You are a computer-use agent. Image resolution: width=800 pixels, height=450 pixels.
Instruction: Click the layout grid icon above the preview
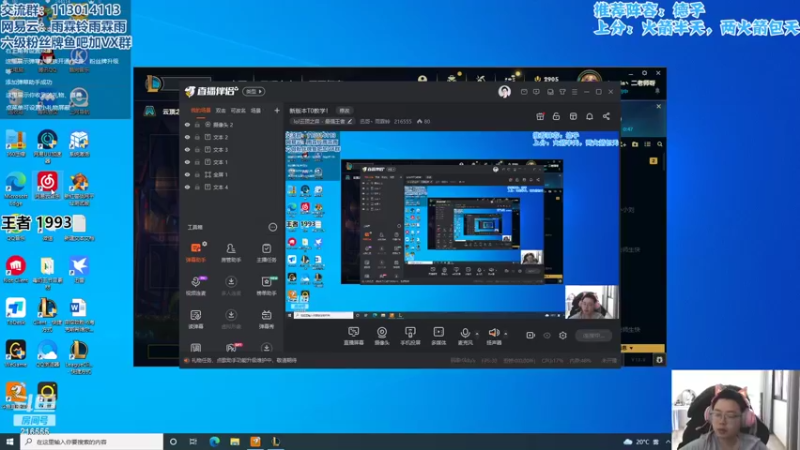coord(573,116)
